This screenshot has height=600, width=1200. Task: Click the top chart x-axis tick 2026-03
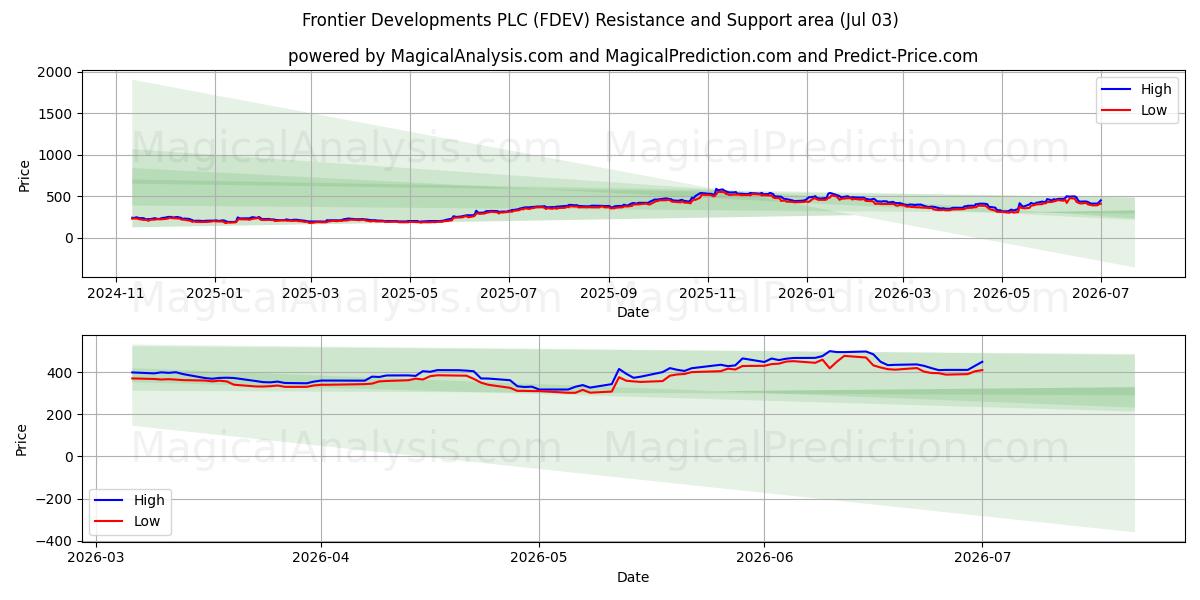tap(903, 293)
